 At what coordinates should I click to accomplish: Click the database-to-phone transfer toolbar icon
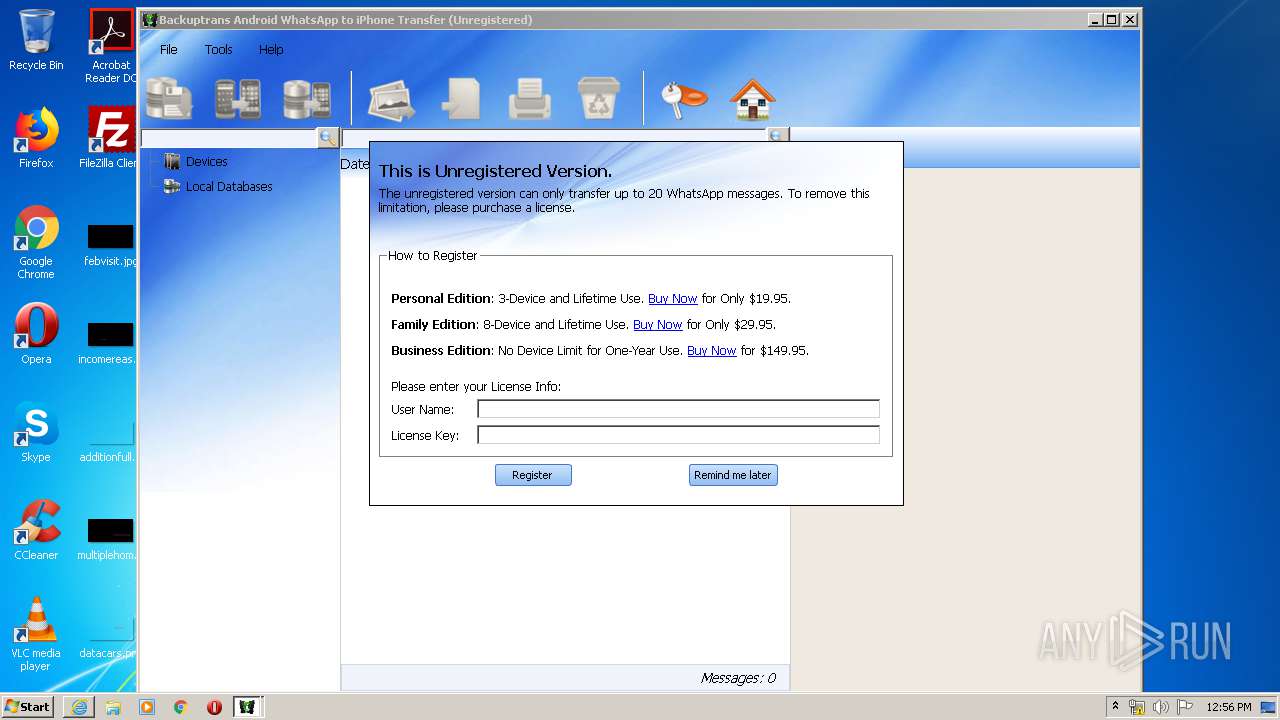(x=307, y=99)
